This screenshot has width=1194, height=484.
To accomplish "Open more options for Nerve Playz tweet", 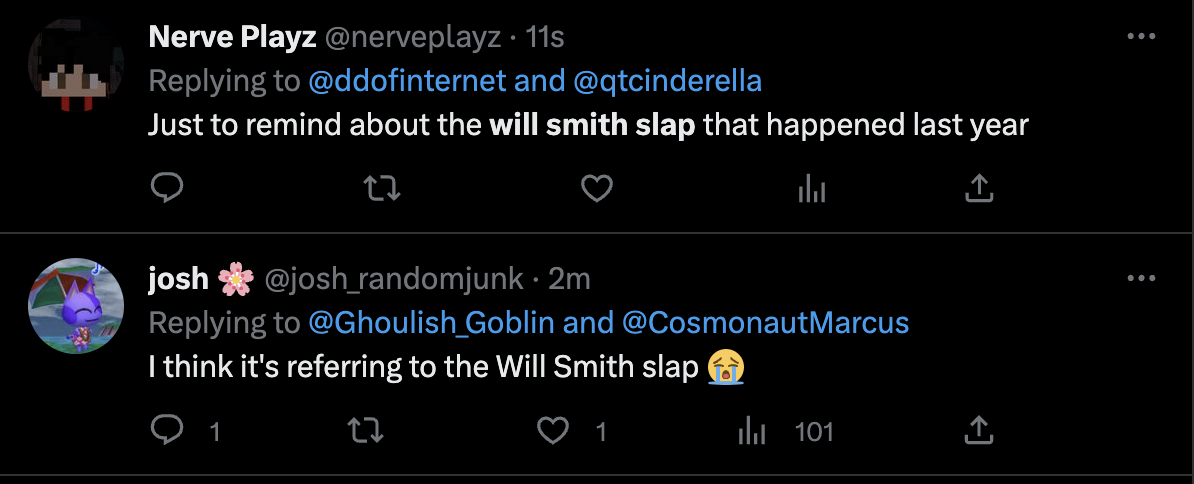I will tap(1141, 37).
